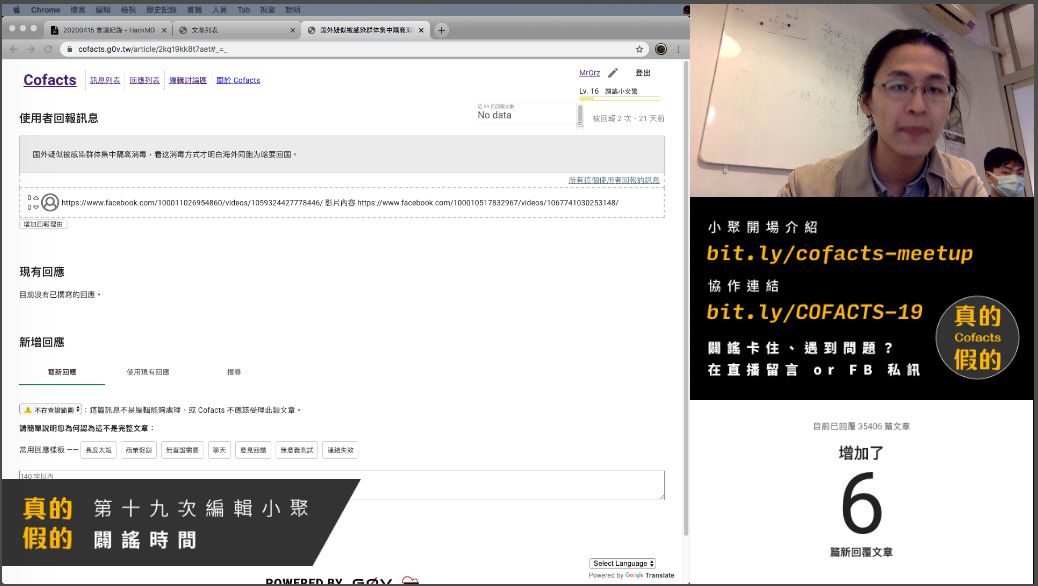This screenshot has width=1038, height=586.
Task: Switch to the HackMD browser tab
Action: click(x=109, y=30)
